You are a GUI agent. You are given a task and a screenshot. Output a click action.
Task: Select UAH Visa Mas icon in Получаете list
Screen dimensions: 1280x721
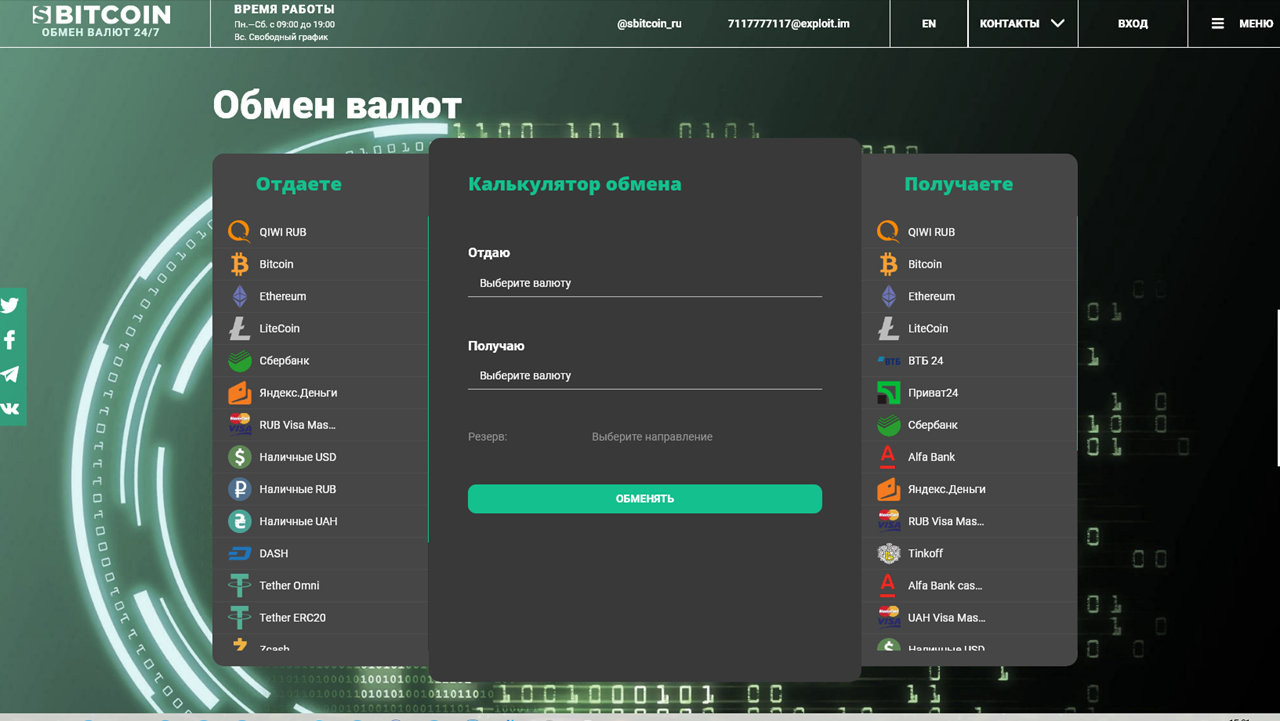888,617
